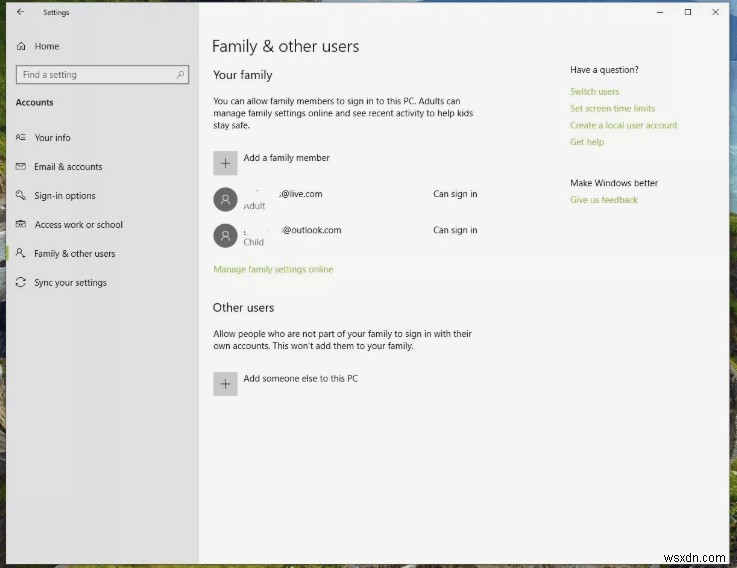Select Family & other users entry
The image size is (737, 568).
click(x=74, y=254)
